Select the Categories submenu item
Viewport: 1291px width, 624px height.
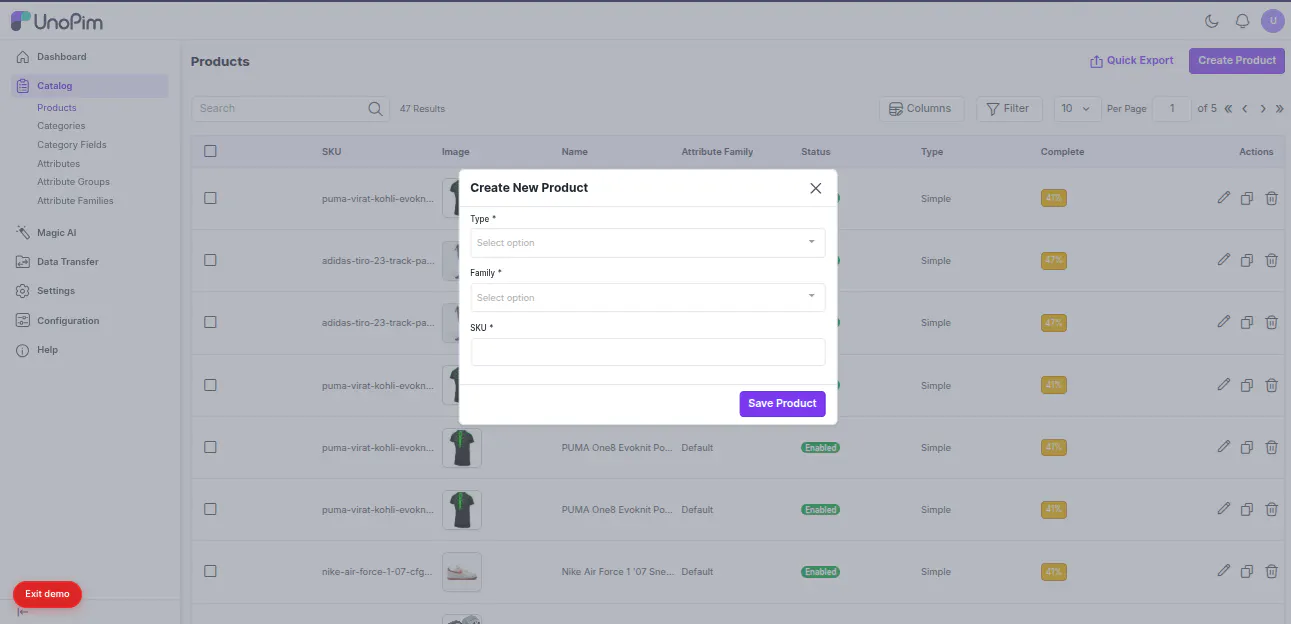tap(61, 126)
